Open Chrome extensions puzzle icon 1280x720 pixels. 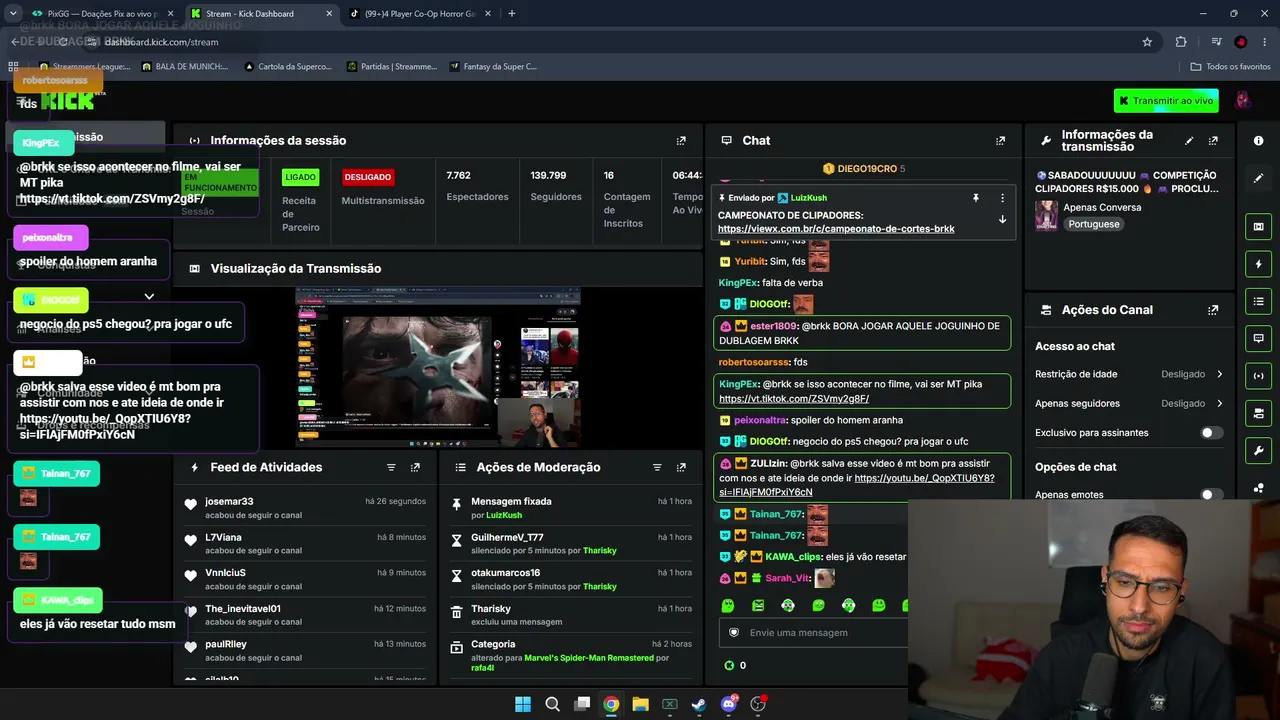point(1181,42)
